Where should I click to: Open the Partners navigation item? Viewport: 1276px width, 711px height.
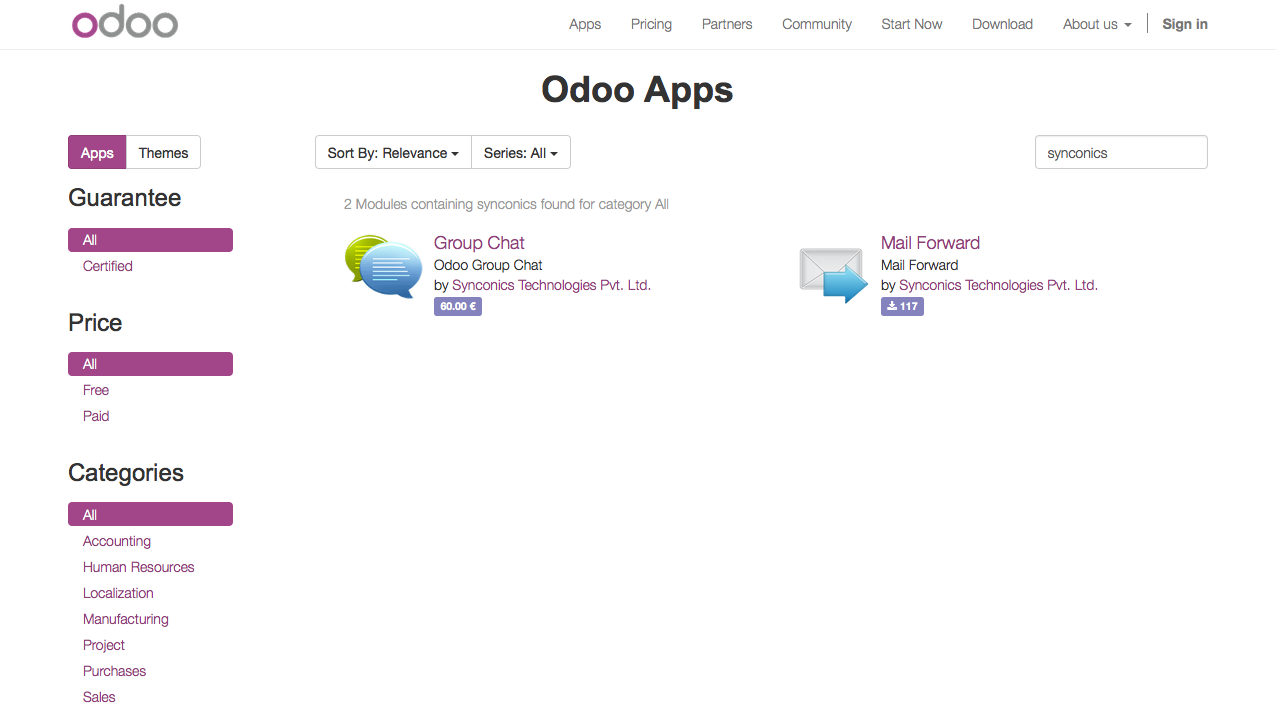(727, 24)
